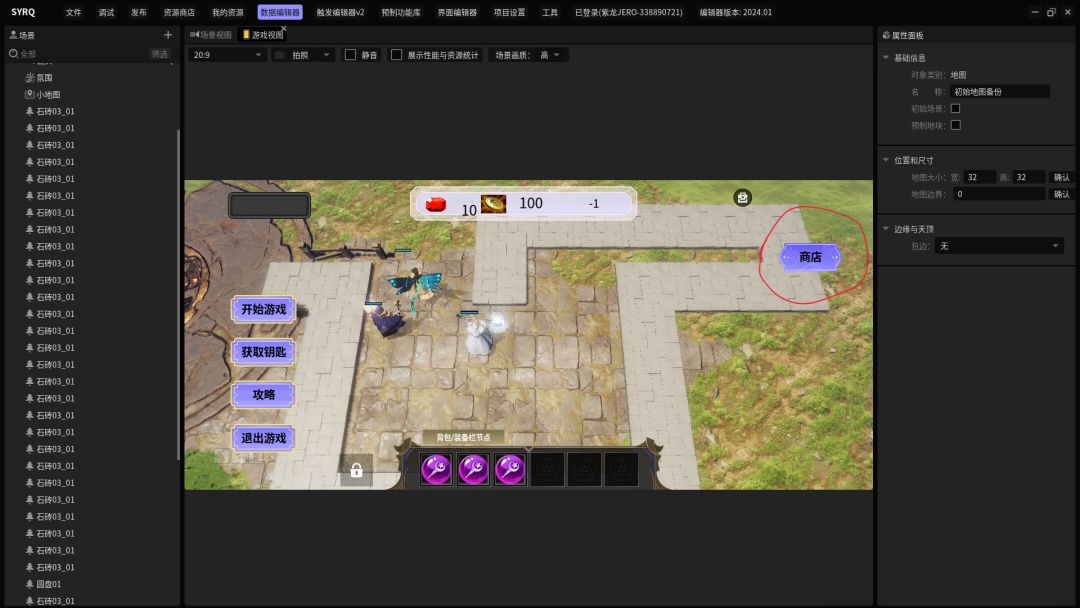The width and height of the screenshot is (1080, 608).
Task: Open the 发布 menu
Action: [138, 12]
